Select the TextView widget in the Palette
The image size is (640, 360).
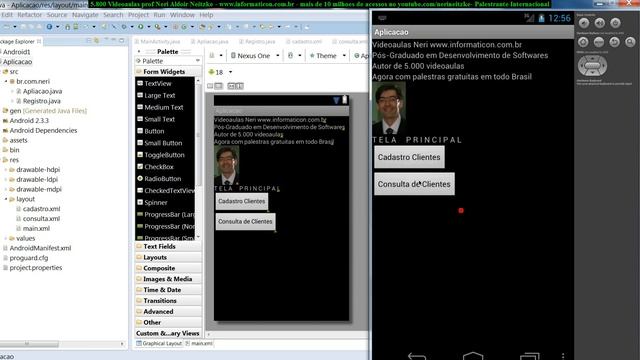point(158,83)
